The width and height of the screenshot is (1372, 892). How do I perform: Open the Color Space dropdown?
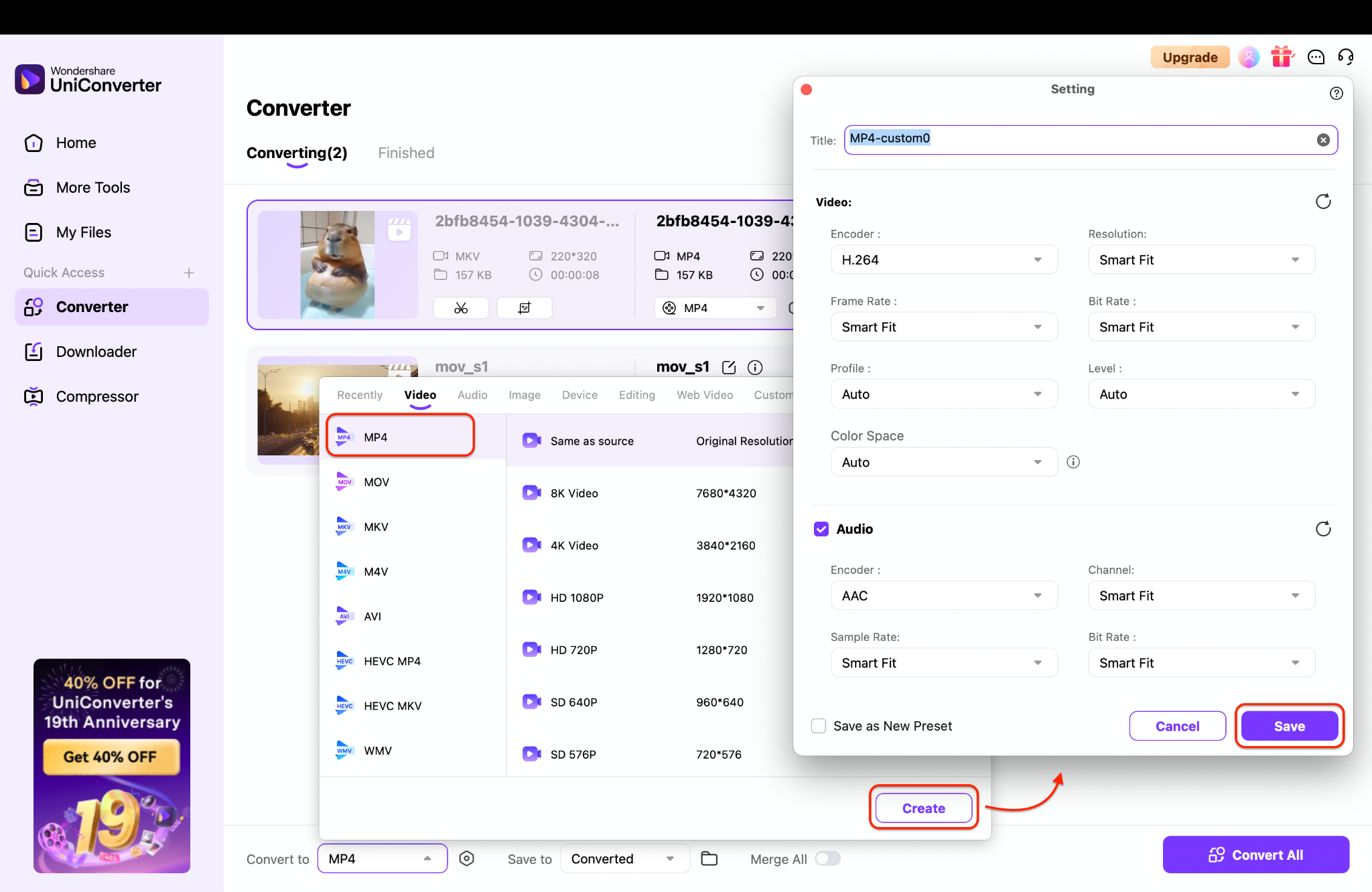[x=944, y=462]
